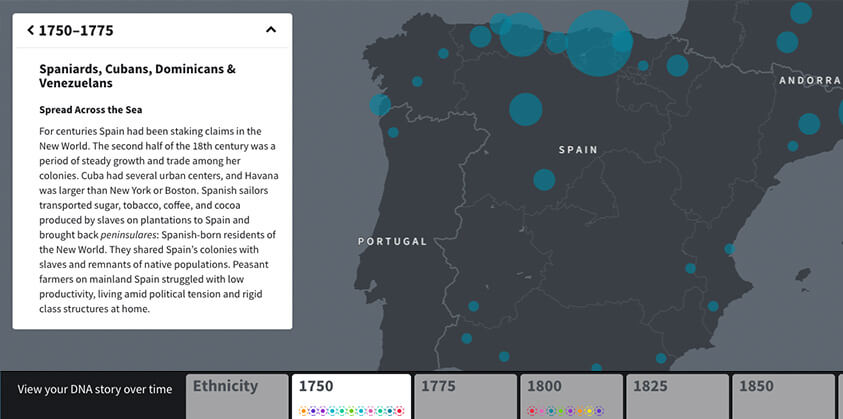Click the teal circle just above the SPAIN label
This screenshot has width=843, height=419.
pos(526,108)
